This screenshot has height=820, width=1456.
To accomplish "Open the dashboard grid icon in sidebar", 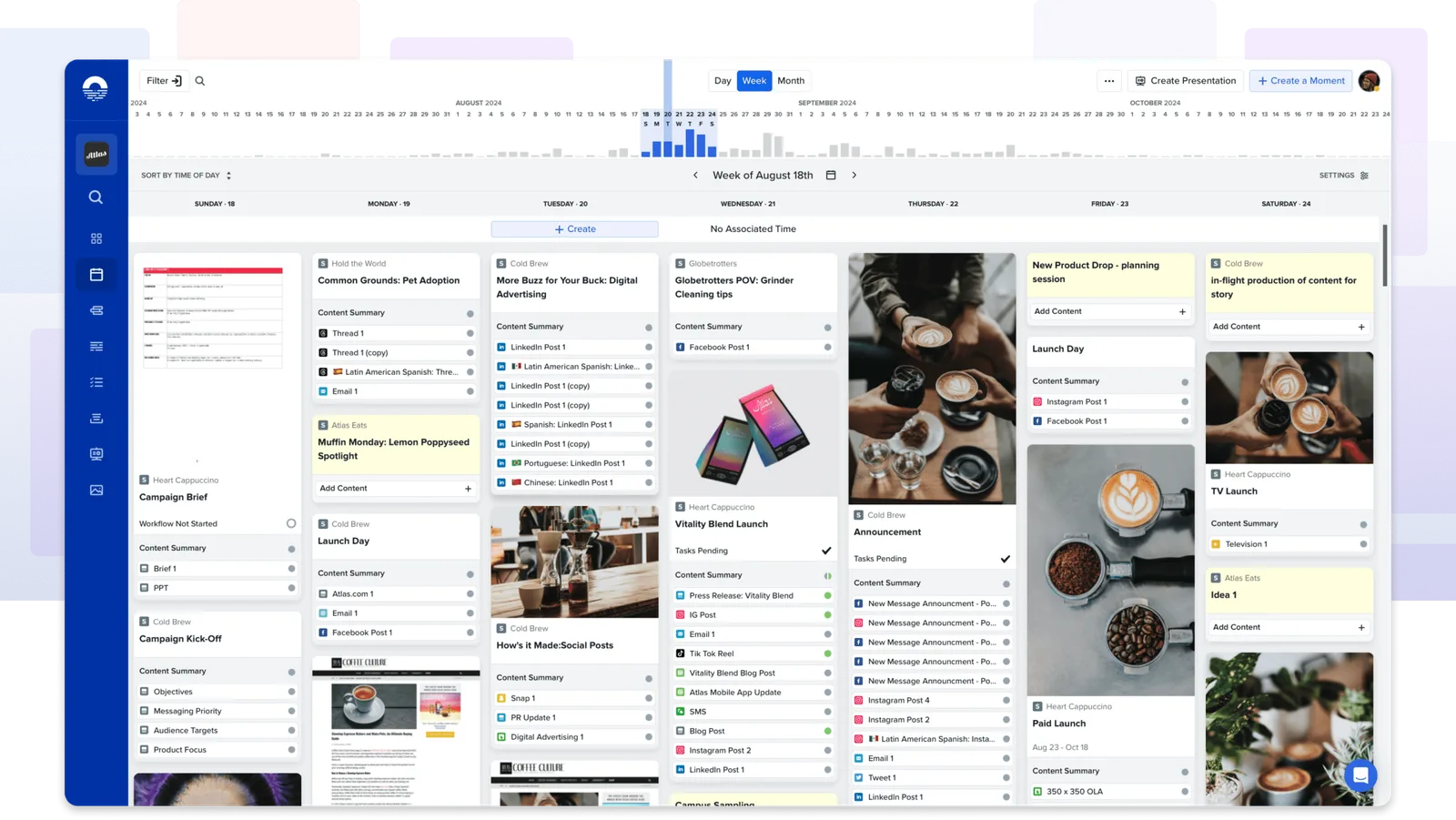I will point(96,238).
